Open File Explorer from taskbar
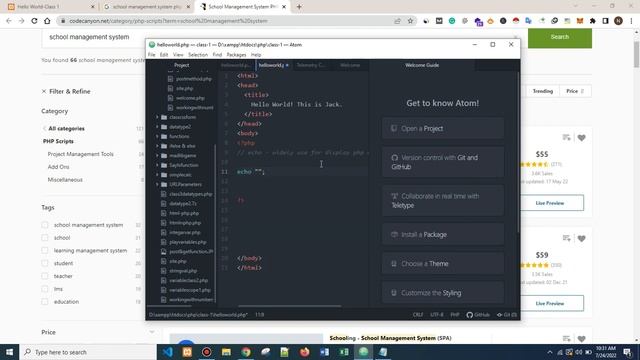 pyautogui.click(x=227, y=352)
